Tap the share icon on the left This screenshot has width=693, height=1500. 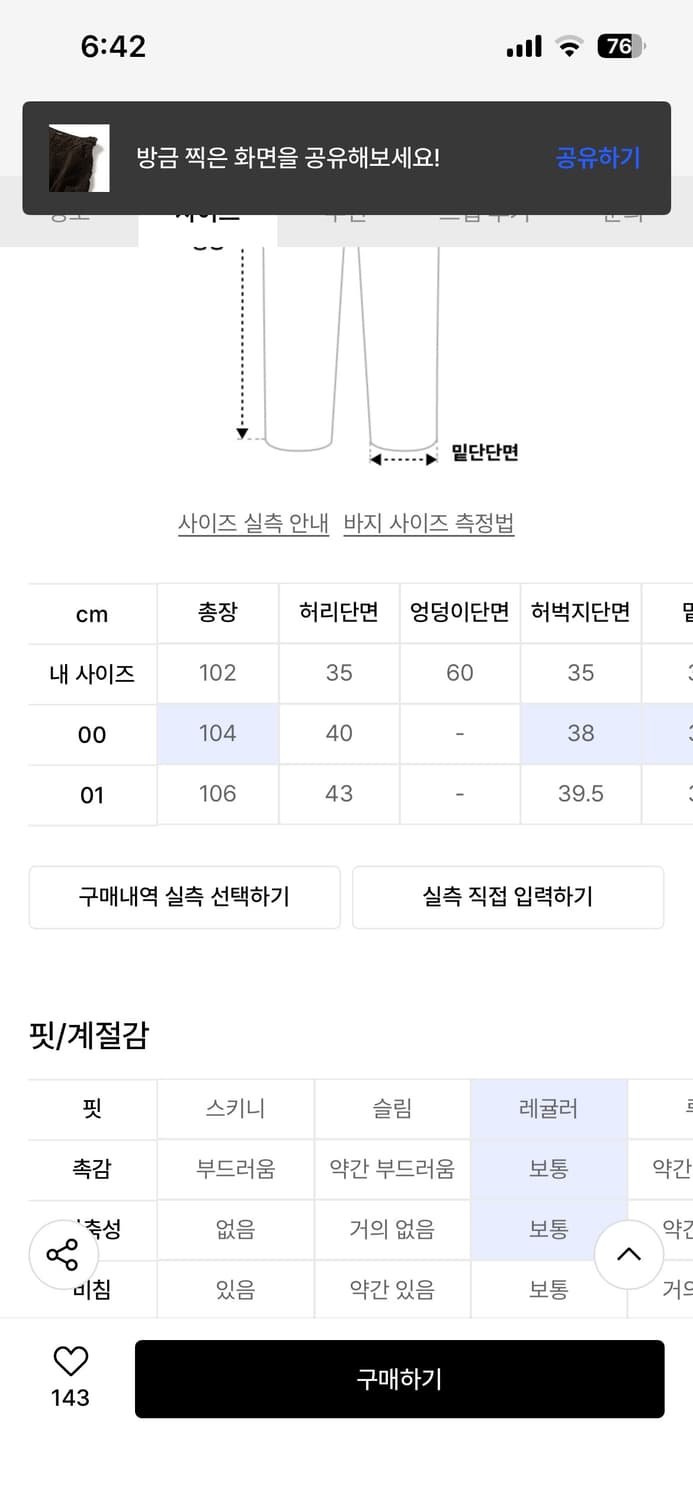tap(63, 1254)
